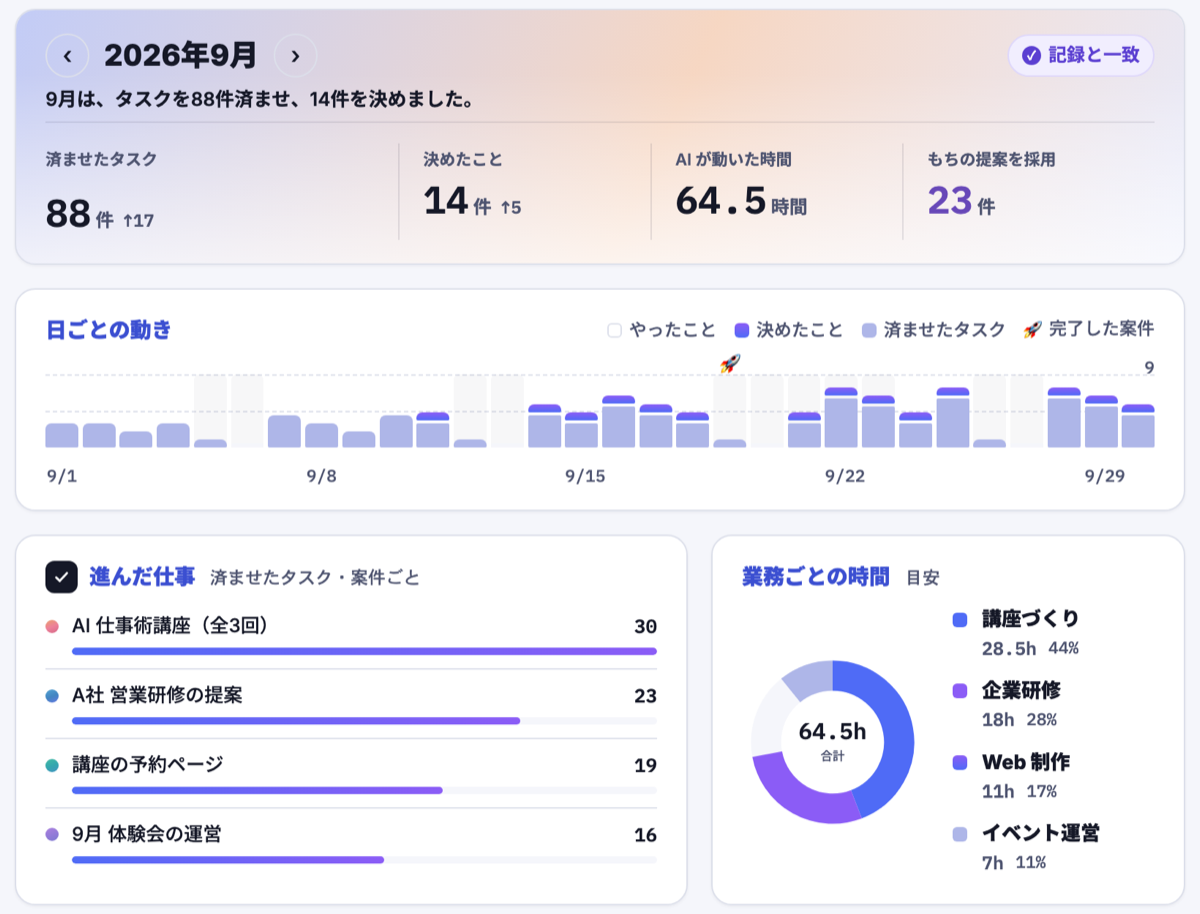1200x914 pixels.
Task: Click the value 30 in AI 仕事術講座 row
Action: pyautogui.click(x=645, y=627)
